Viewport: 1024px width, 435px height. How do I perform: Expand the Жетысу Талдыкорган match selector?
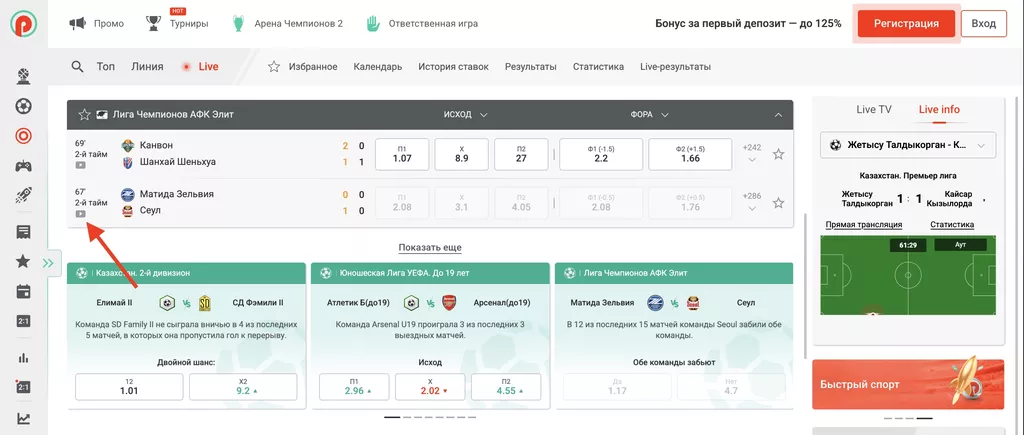coord(908,146)
